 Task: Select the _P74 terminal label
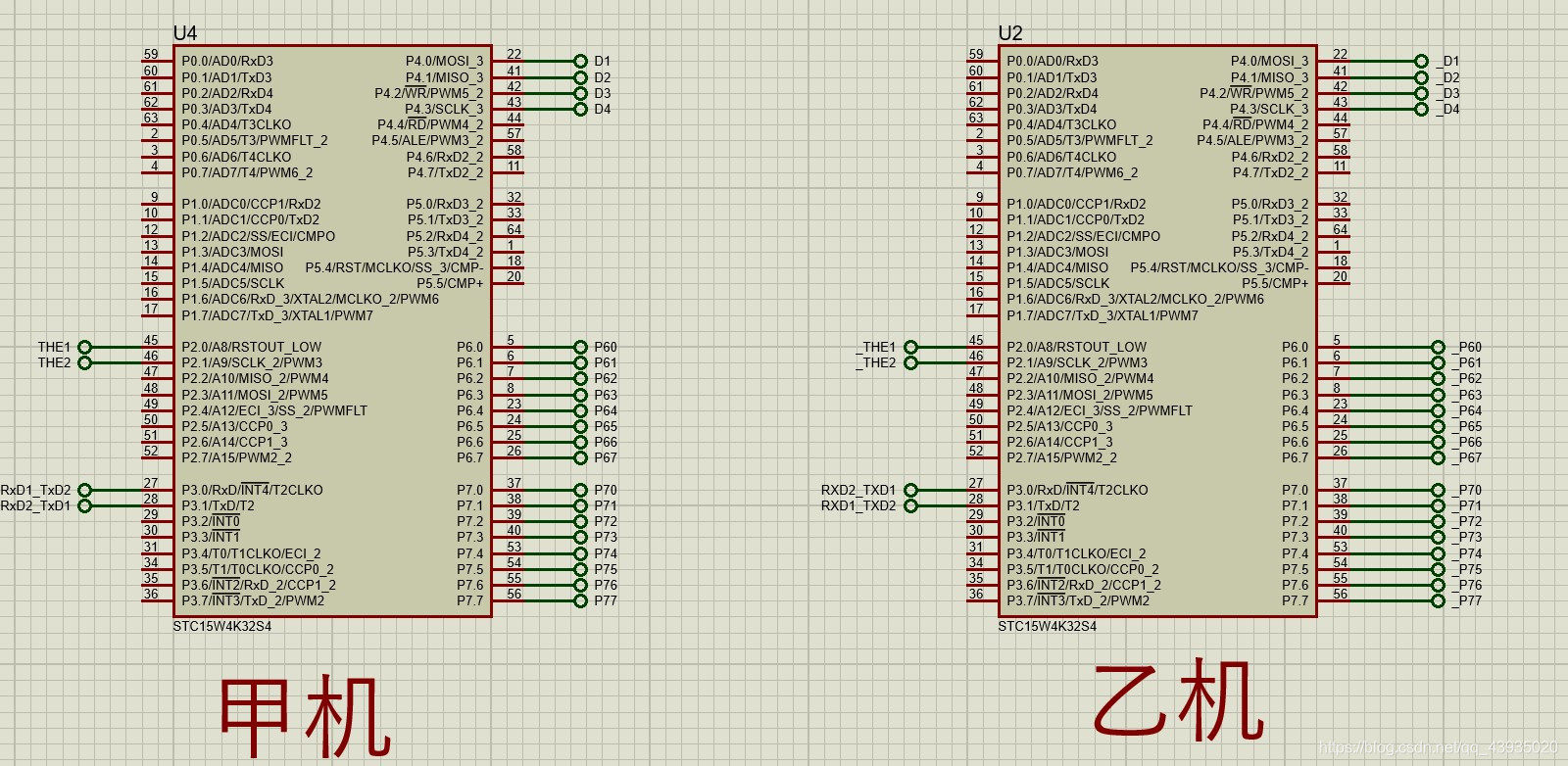point(1467,553)
